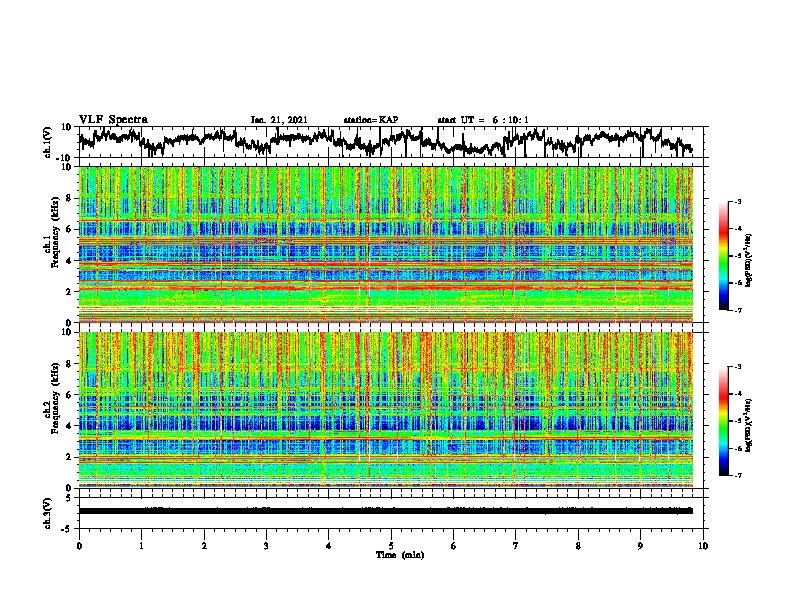The height and width of the screenshot is (612, 792).
Task: Click the "-3" tick on the upper colorbar
Action: pos(737,201)
